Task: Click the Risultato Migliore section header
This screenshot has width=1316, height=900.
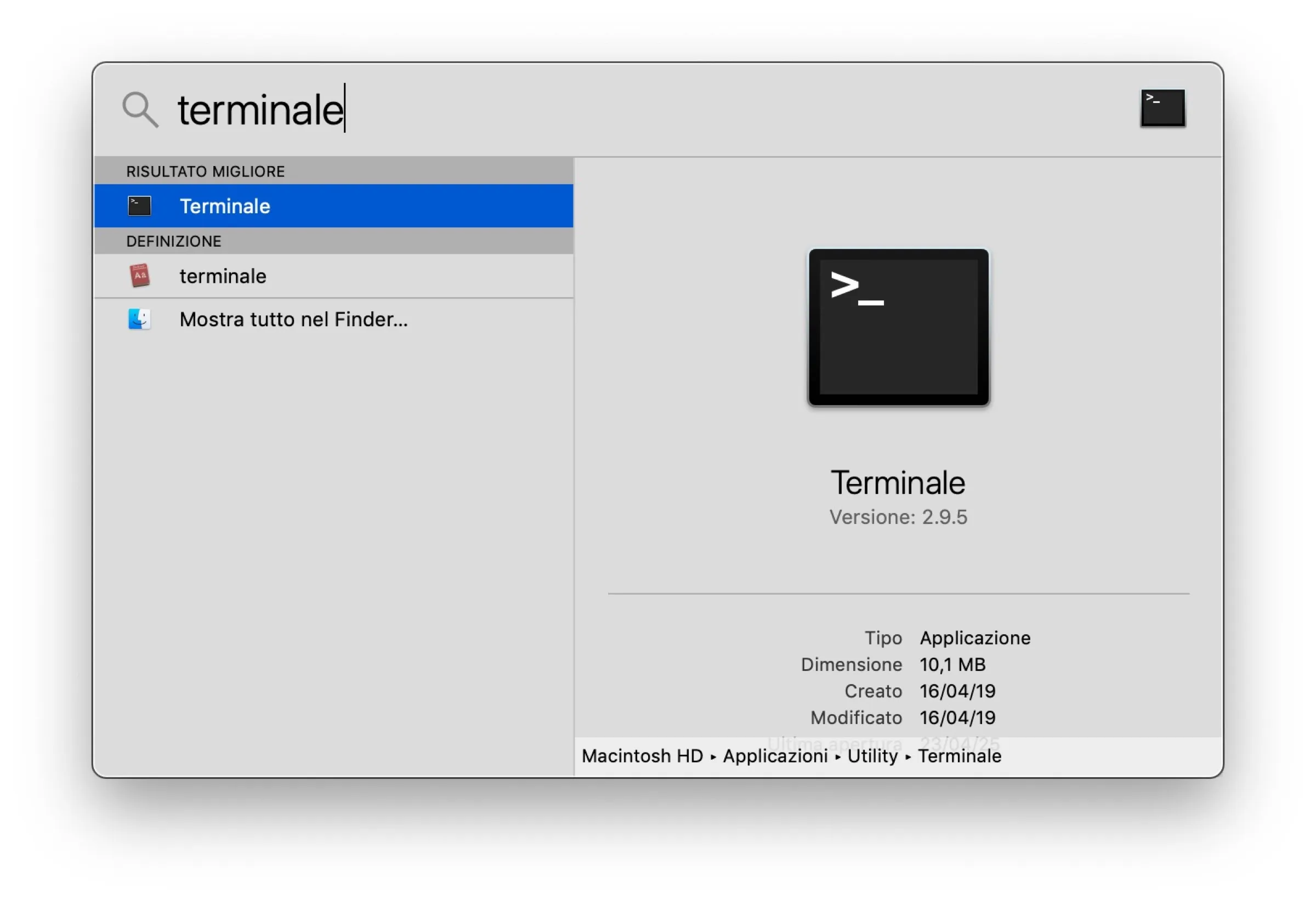Action: 205,171
